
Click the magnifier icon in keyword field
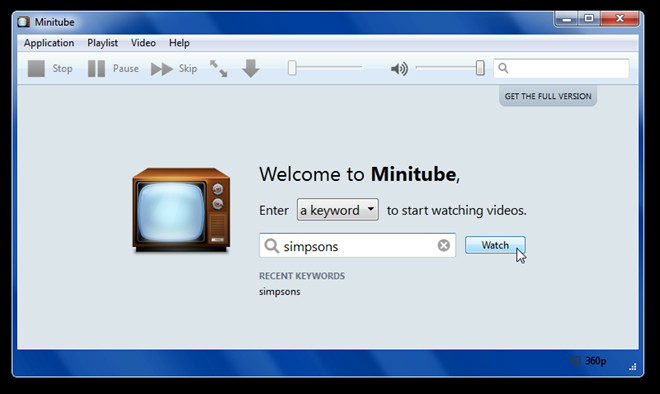271,246
